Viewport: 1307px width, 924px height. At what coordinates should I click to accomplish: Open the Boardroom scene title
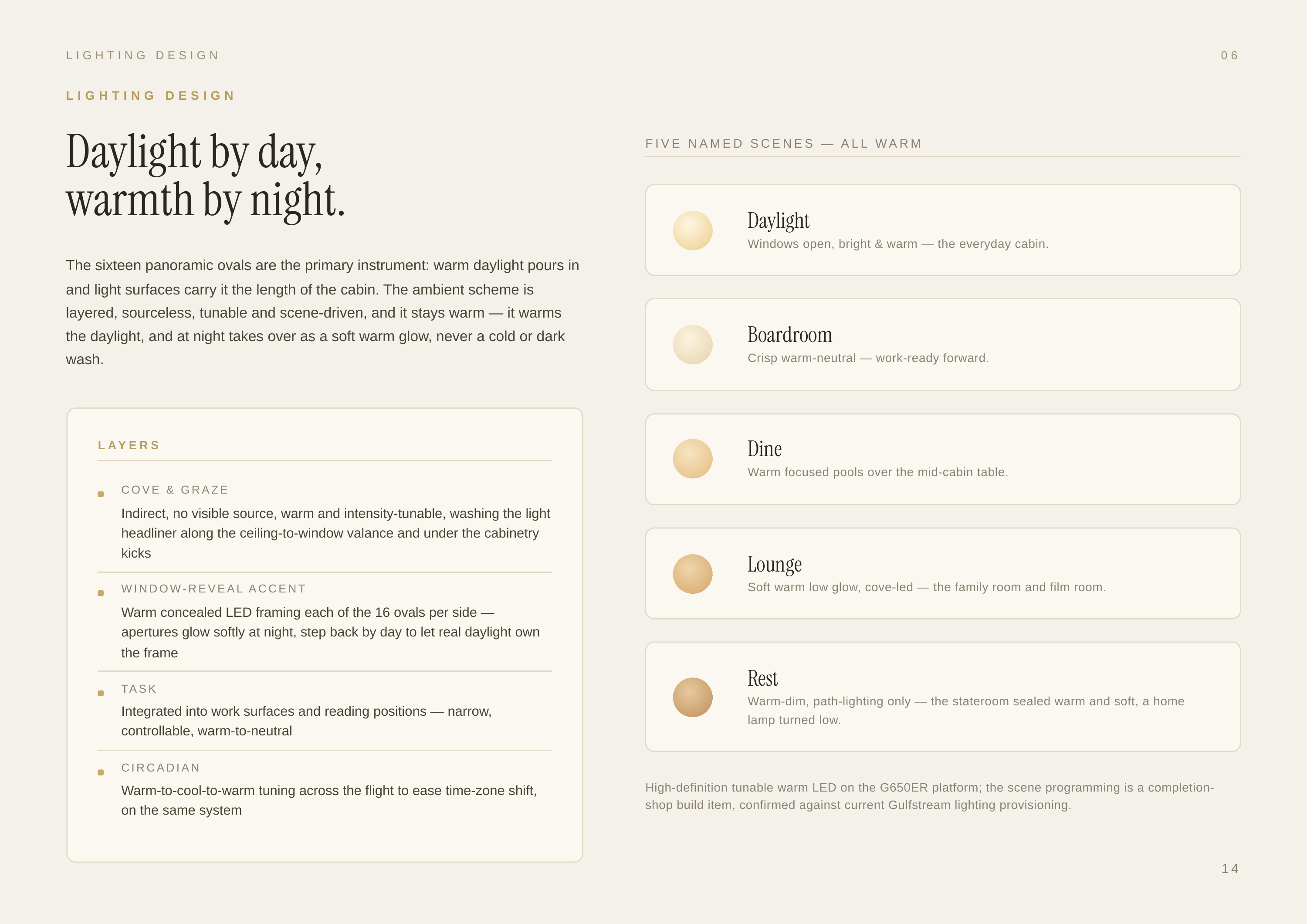click(x=789, y=335)
